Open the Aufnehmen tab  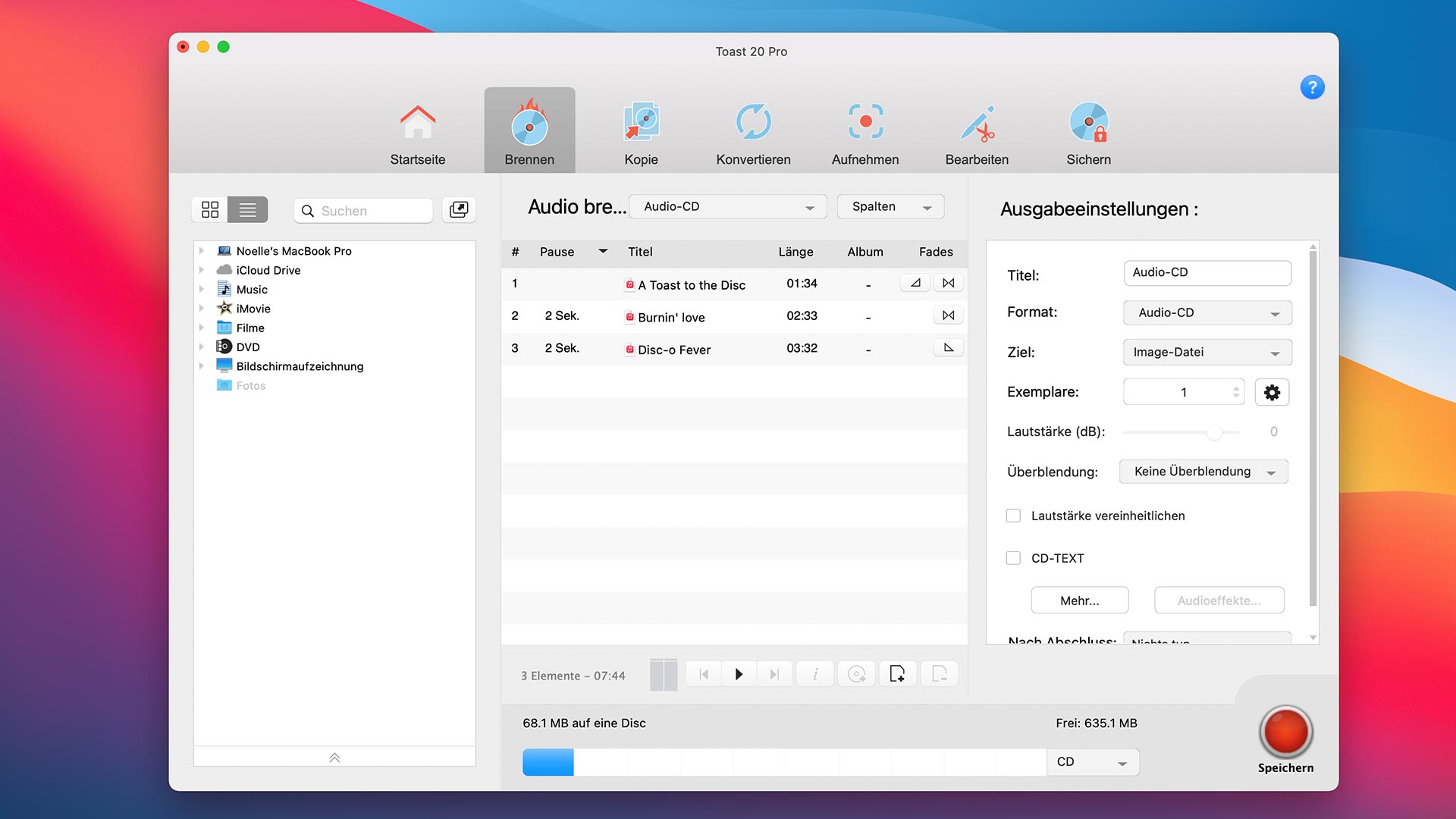(864, 133)
